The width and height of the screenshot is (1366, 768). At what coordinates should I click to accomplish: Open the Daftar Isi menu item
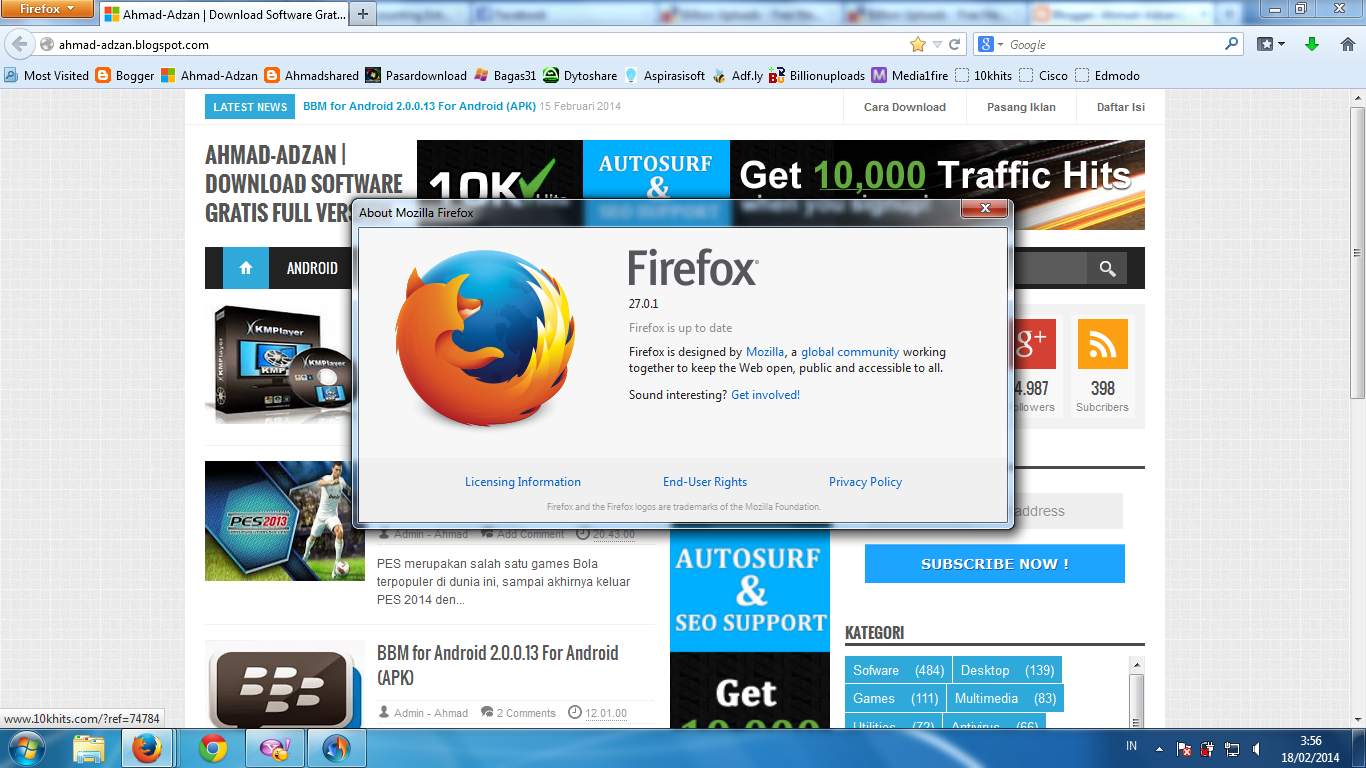(x=1120, y=107)
